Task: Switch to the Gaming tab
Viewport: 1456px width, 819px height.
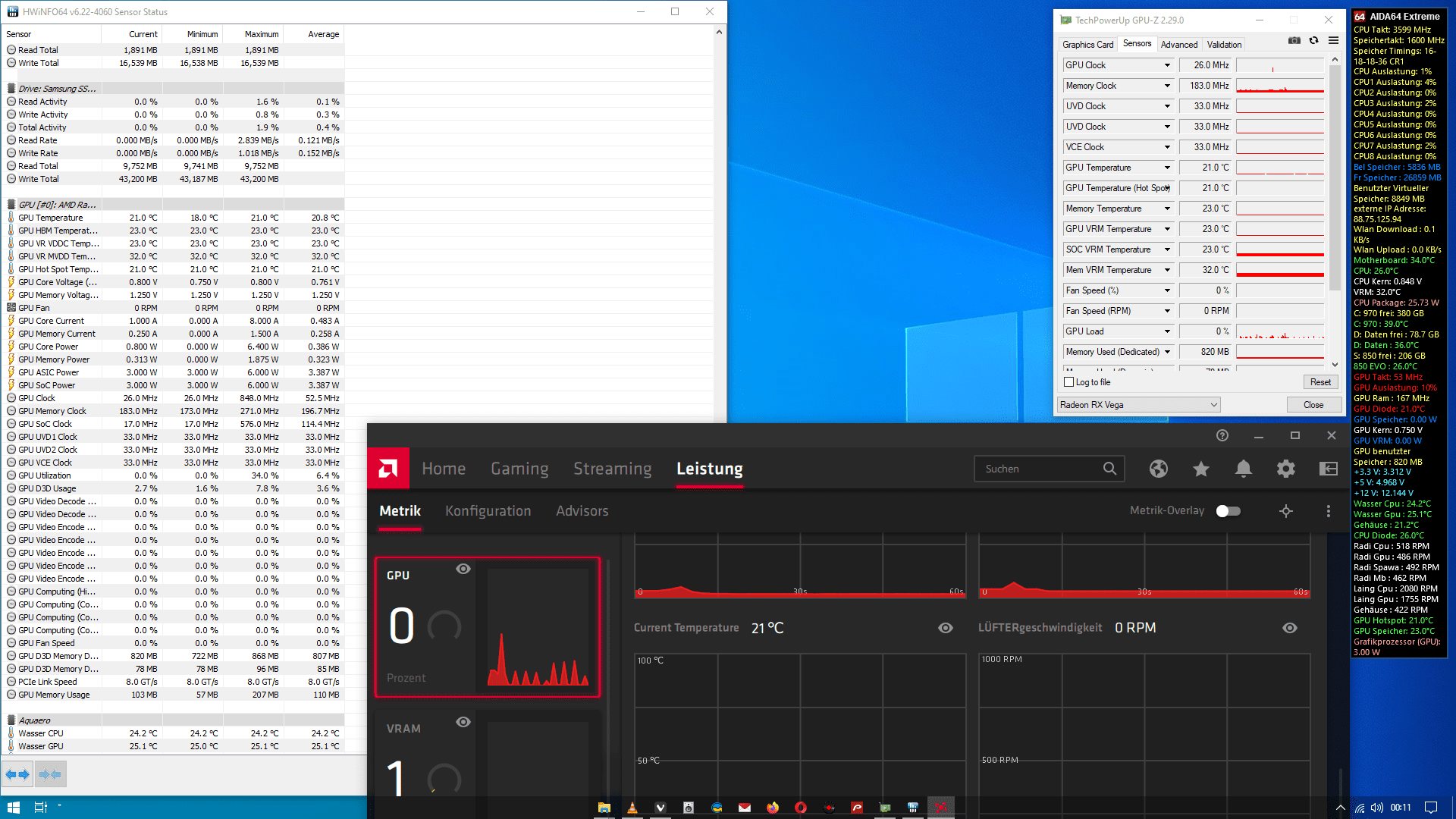Action: click(x=519, y=469)
